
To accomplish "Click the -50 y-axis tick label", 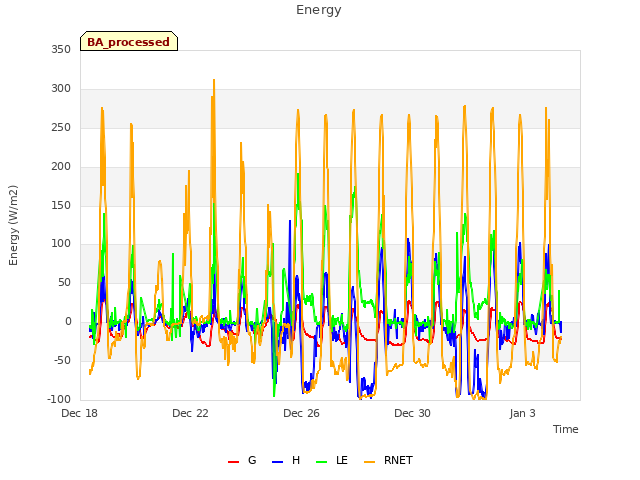I will pos(62,360).
